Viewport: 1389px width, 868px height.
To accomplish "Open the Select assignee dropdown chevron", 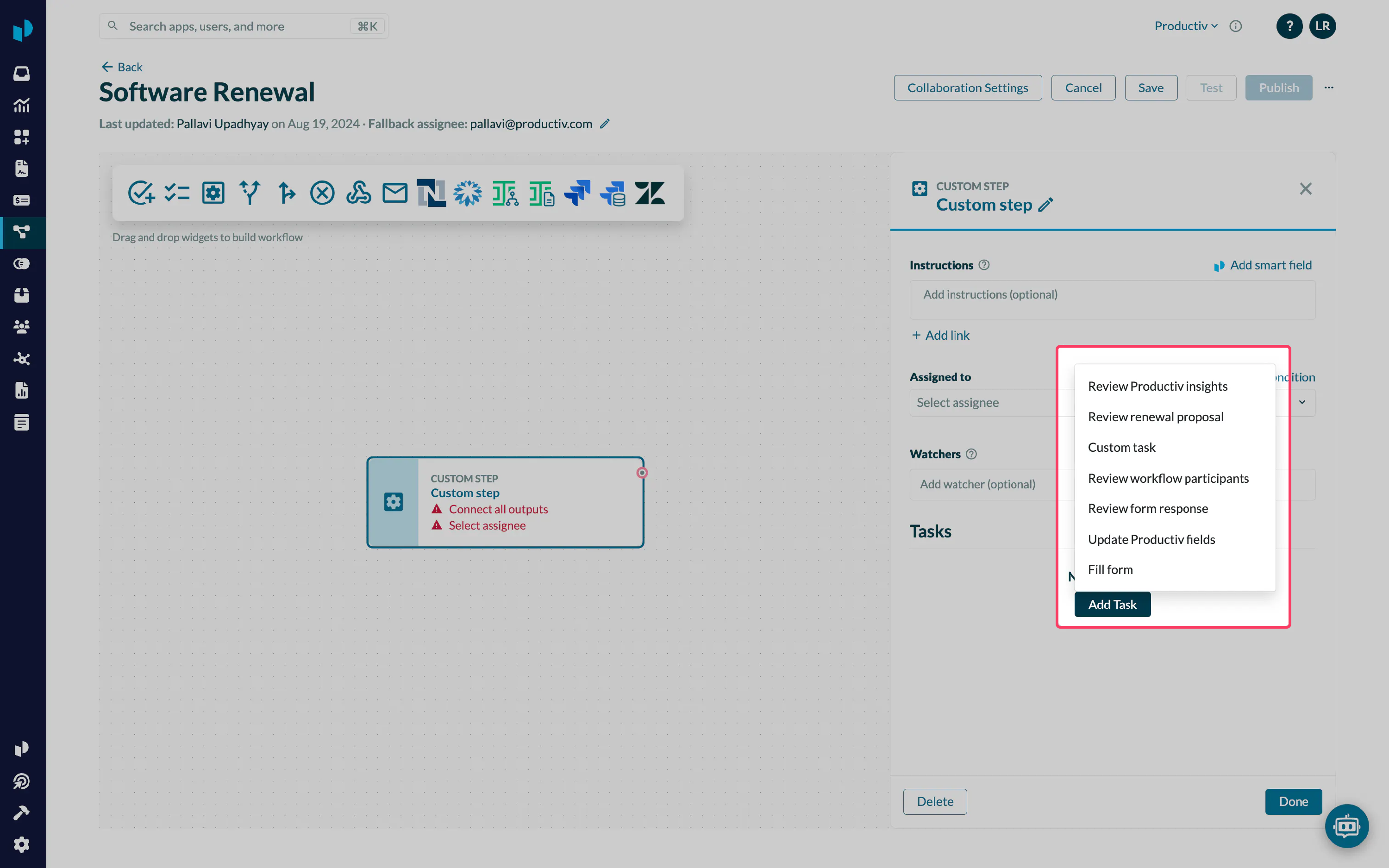I will [1302, 402].
